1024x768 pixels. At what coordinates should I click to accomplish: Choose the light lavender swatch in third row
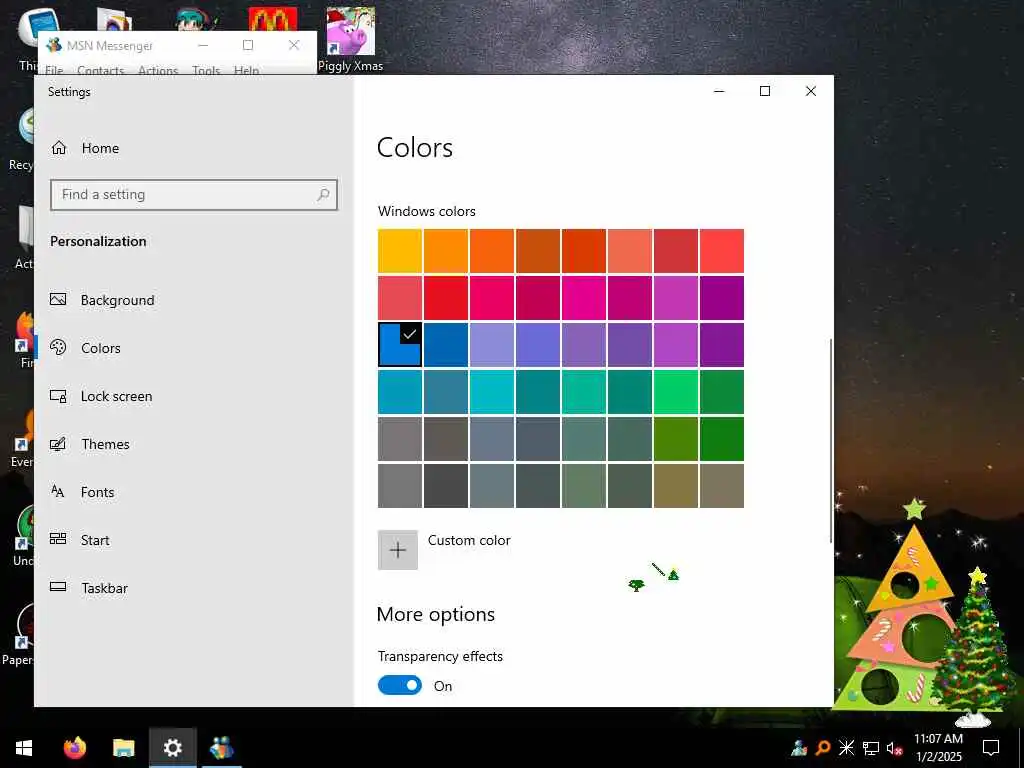[x=492, y=345]
